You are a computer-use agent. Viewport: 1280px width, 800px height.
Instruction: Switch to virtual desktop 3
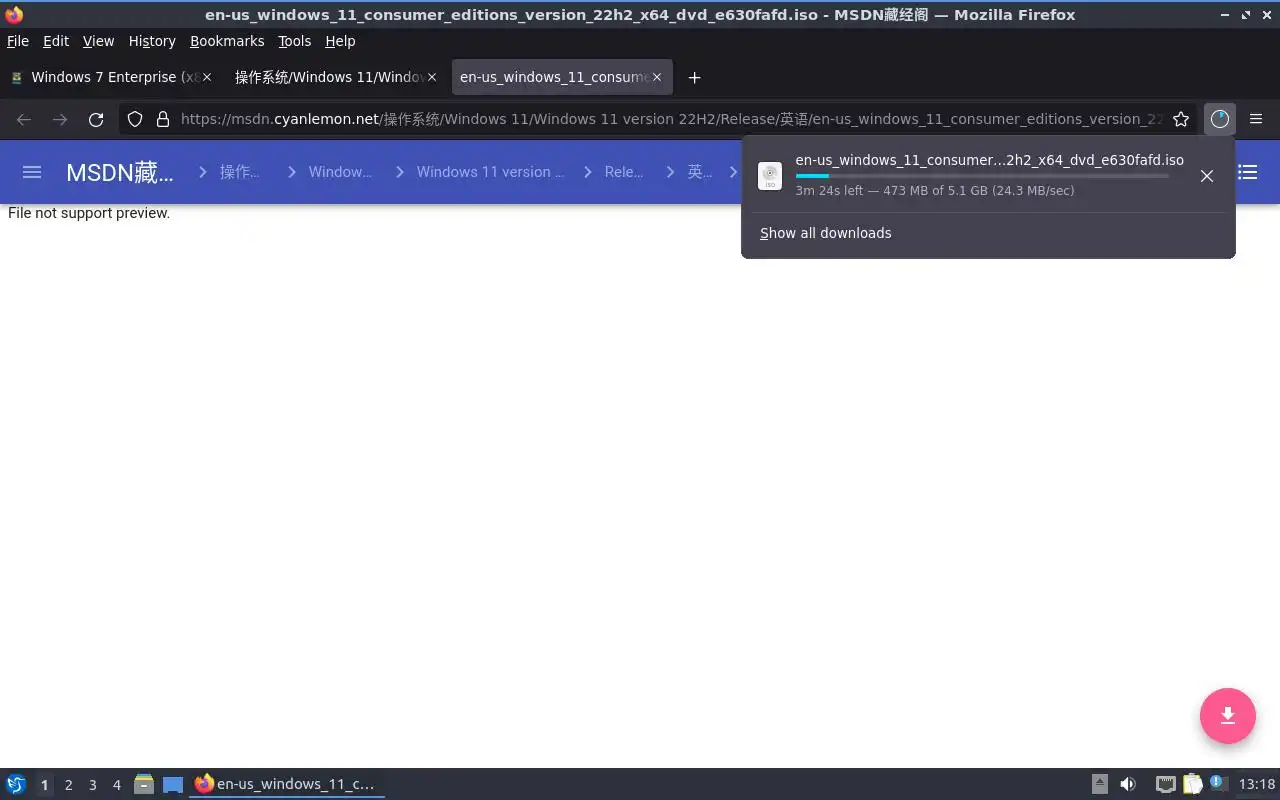tap(92, 785)
